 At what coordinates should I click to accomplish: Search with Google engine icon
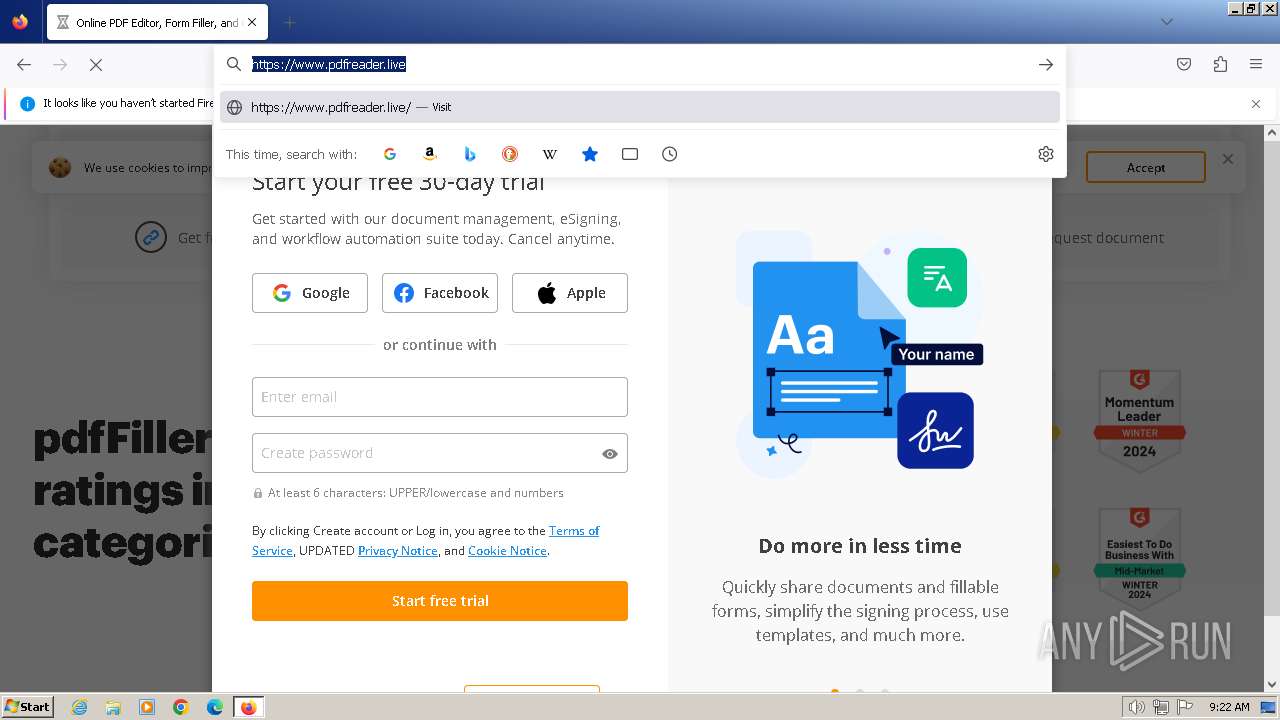[x=390, y=154]
